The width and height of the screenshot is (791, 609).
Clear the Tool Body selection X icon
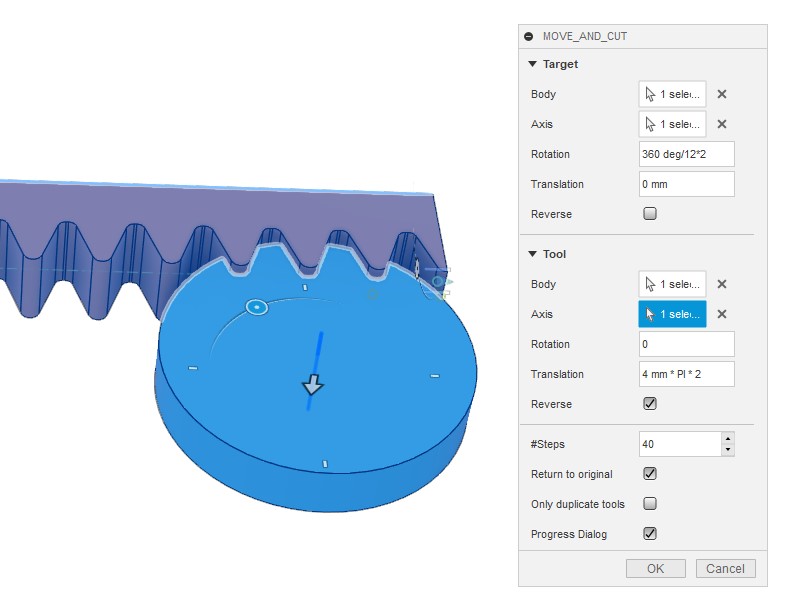click(x=722, y=284)
